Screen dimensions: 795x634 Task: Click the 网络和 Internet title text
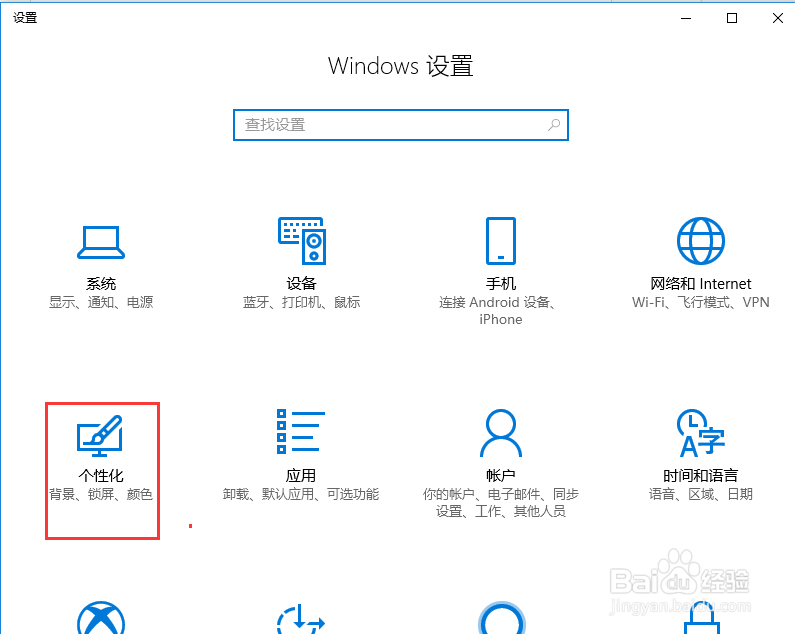pos(701,284)
